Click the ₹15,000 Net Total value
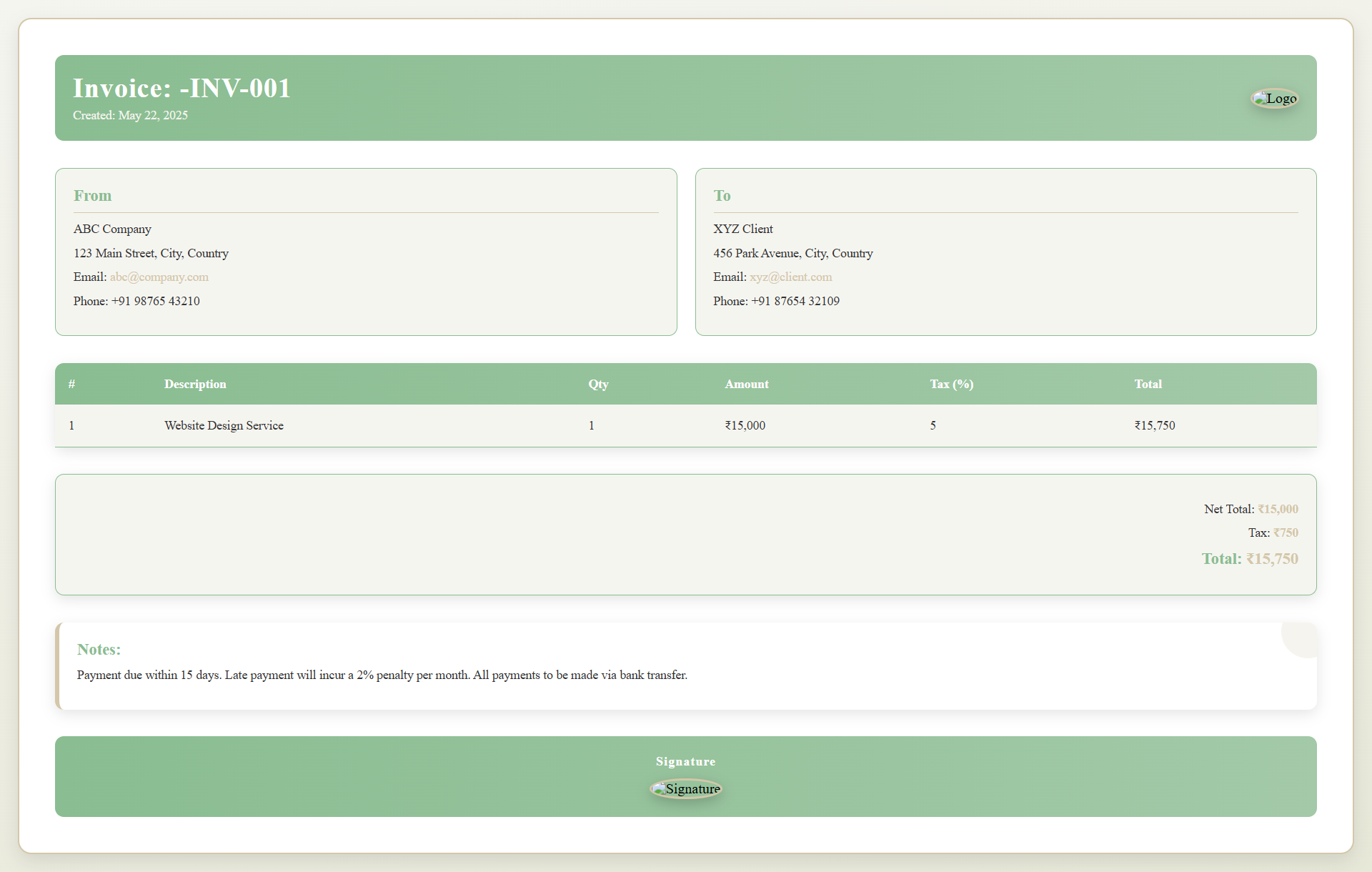Image resolution: width=1372 pixels, height=872 pixels. point(1278,510)
